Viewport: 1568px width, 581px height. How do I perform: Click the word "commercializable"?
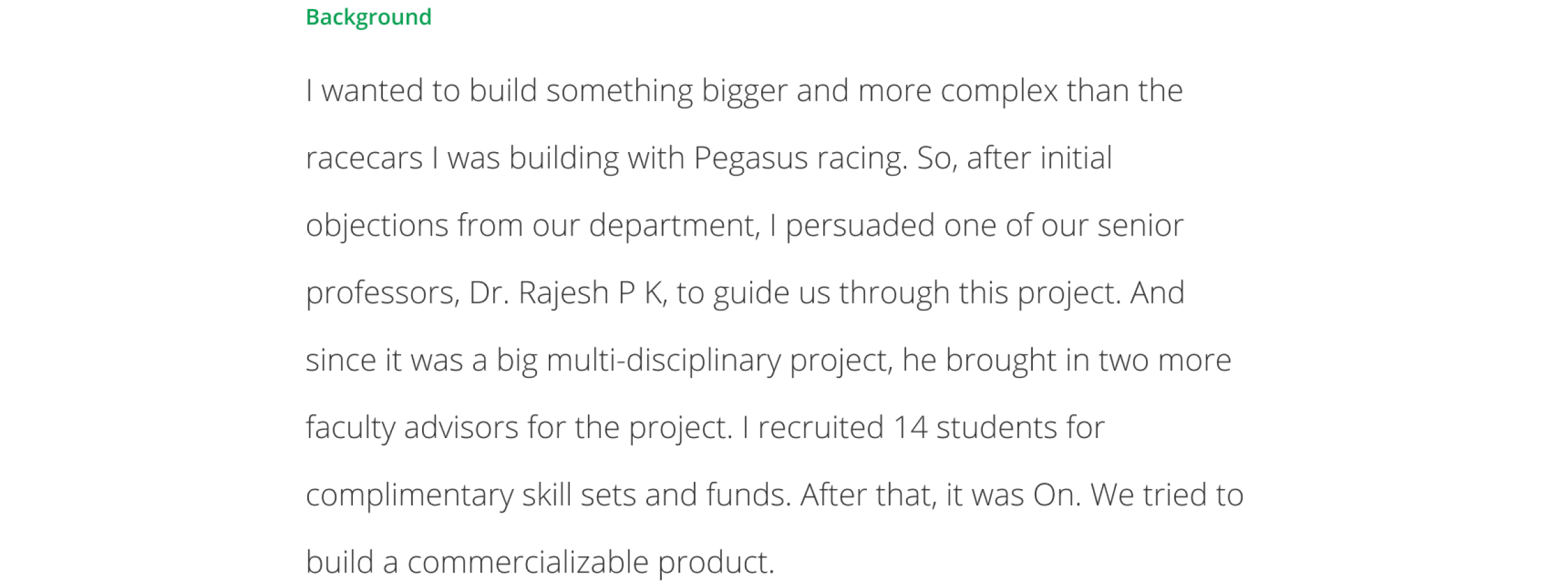pyautogui.click(x=528, y=562)
